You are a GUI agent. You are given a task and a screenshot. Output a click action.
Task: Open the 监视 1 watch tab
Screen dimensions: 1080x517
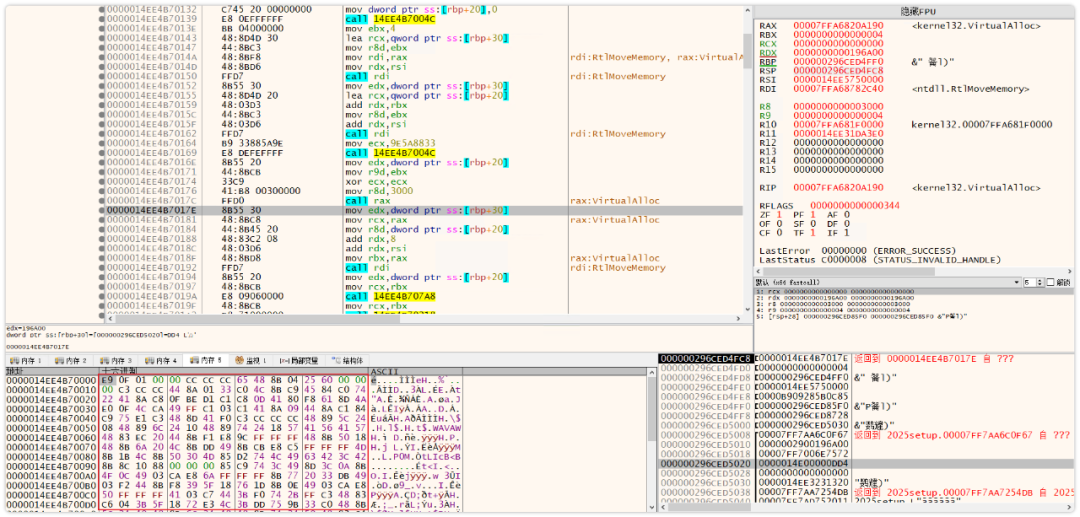point(251,360)
